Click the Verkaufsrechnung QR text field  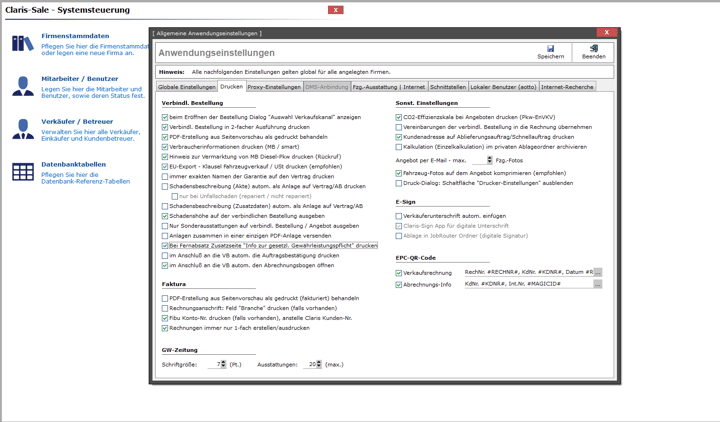529,272
